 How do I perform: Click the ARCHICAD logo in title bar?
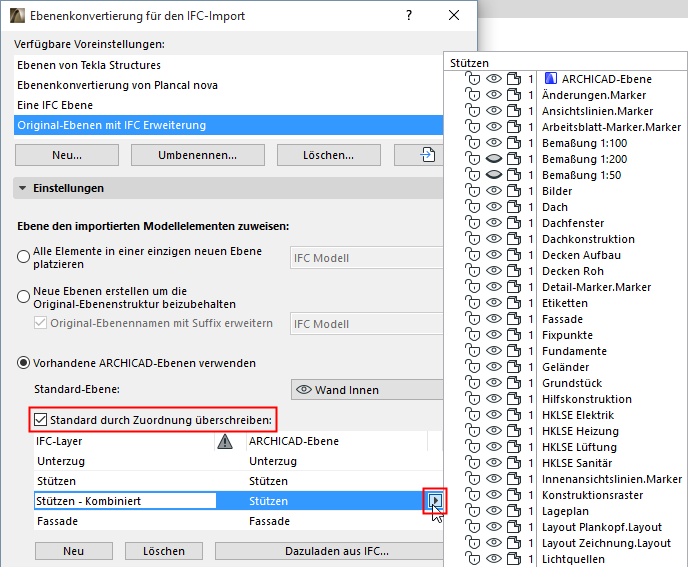point(18,15)
